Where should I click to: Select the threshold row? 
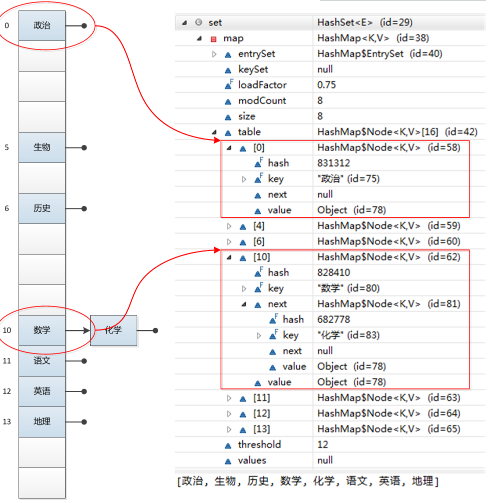coord(330,445)
